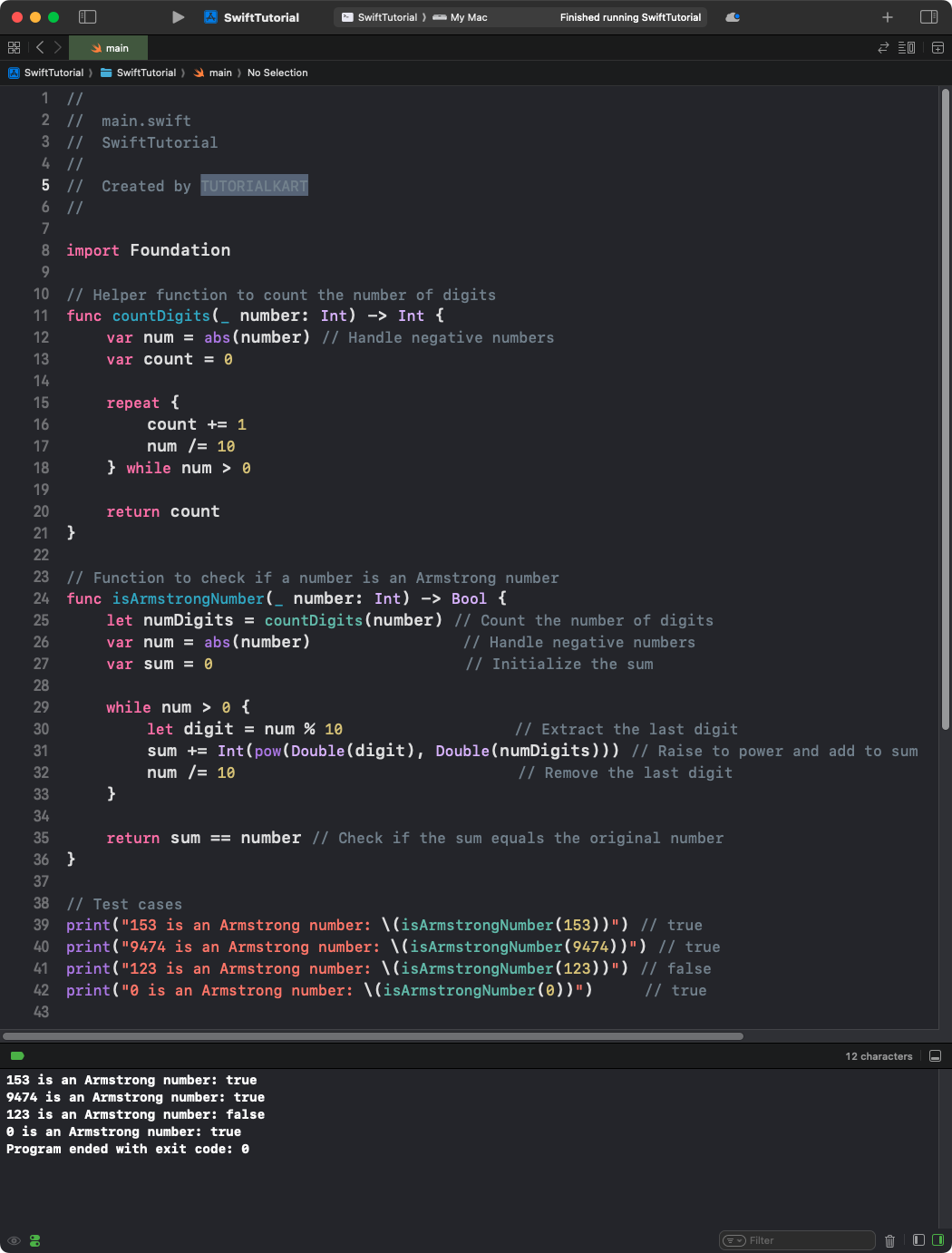Open Xcode Cloud status icon

coord(733,16)
